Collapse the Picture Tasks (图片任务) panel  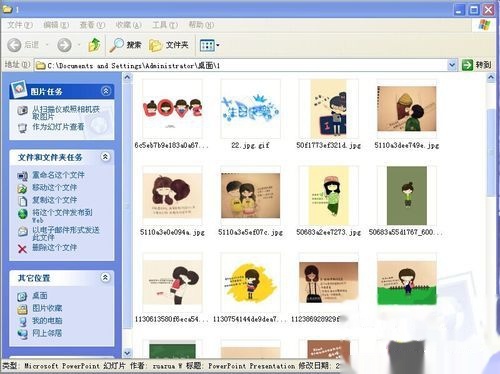coord(106,91)
